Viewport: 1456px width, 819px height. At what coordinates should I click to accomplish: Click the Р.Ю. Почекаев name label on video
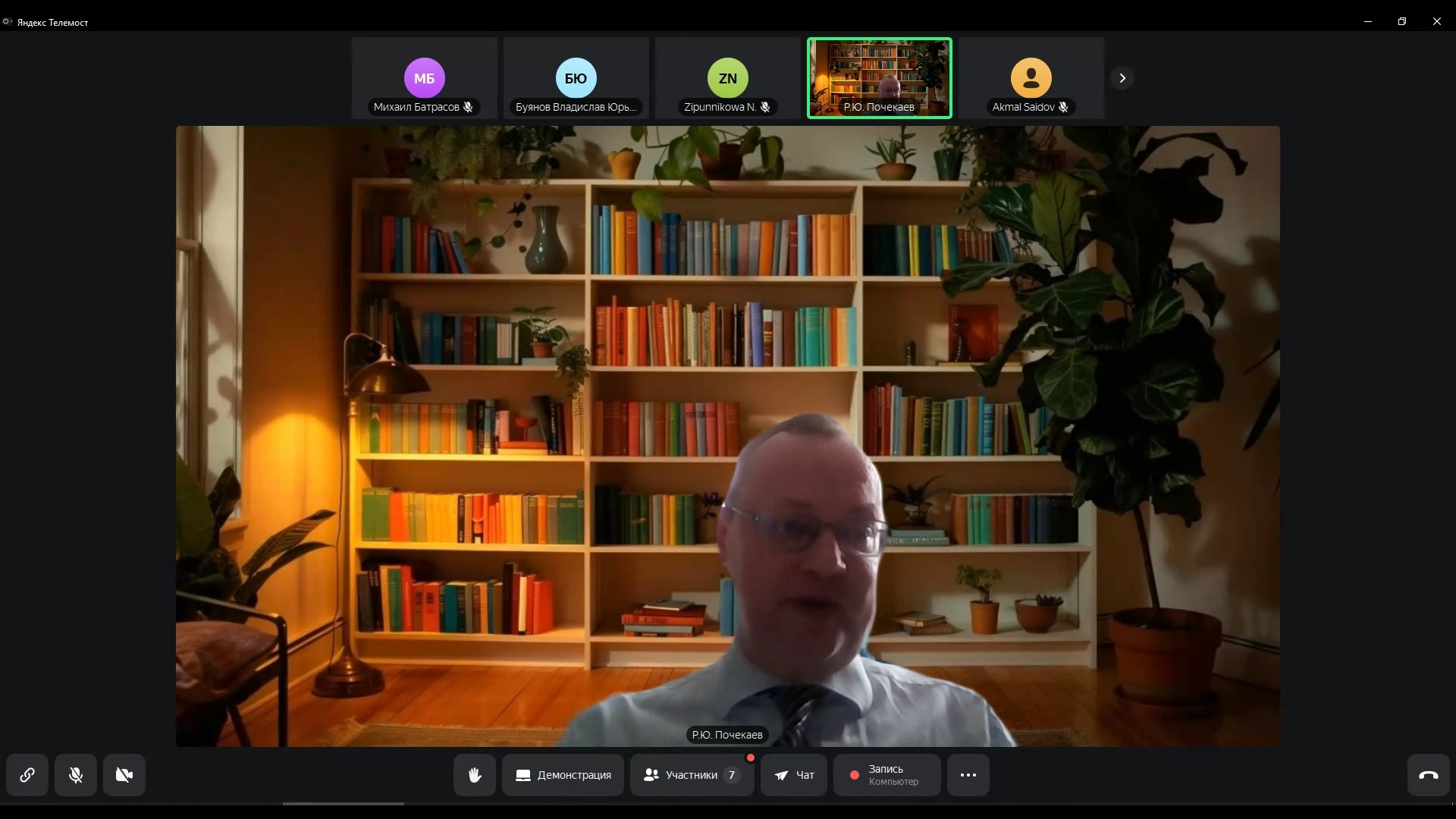tap(727, 735)
